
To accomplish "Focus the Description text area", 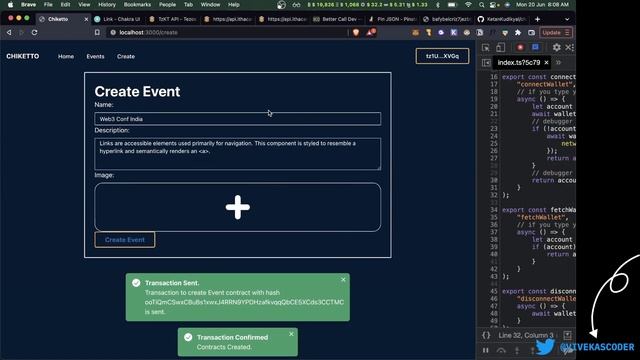I will [x=238, y=154].
